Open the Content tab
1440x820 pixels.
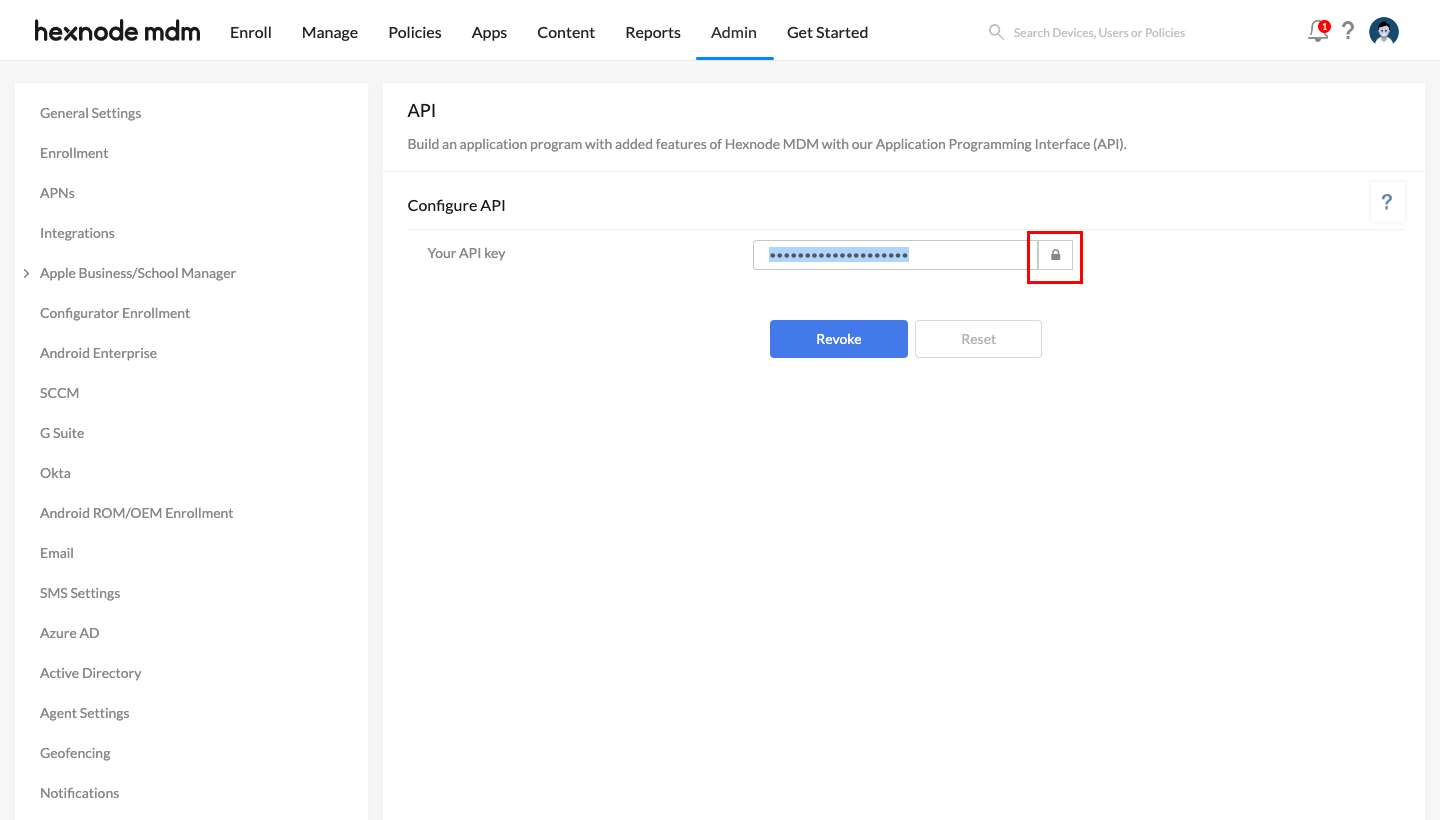(x=566, y=32)
